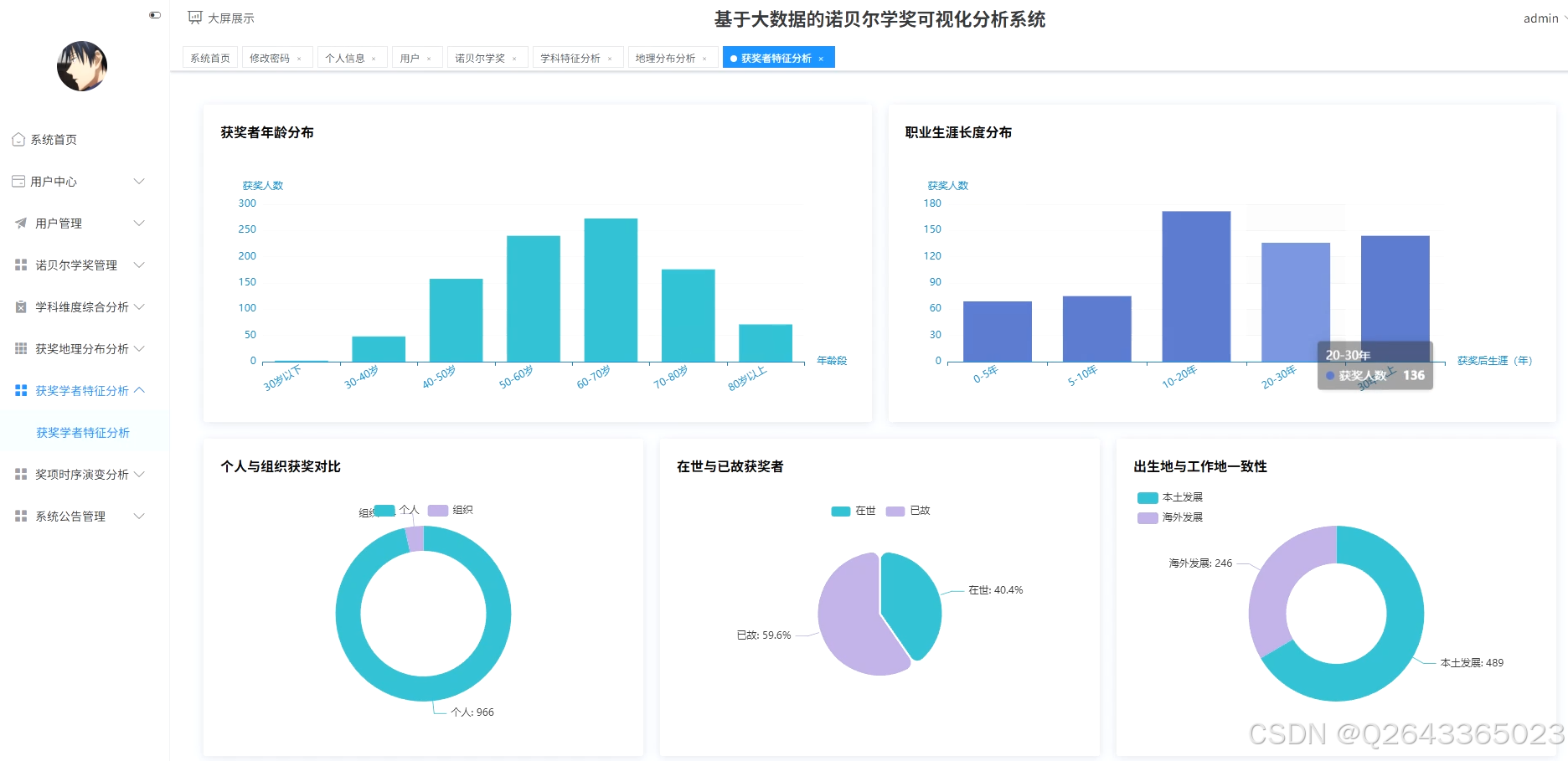Click the user avatar picture
The height and width of the screenshot is (761, 1568).
(x=82, y=66)
